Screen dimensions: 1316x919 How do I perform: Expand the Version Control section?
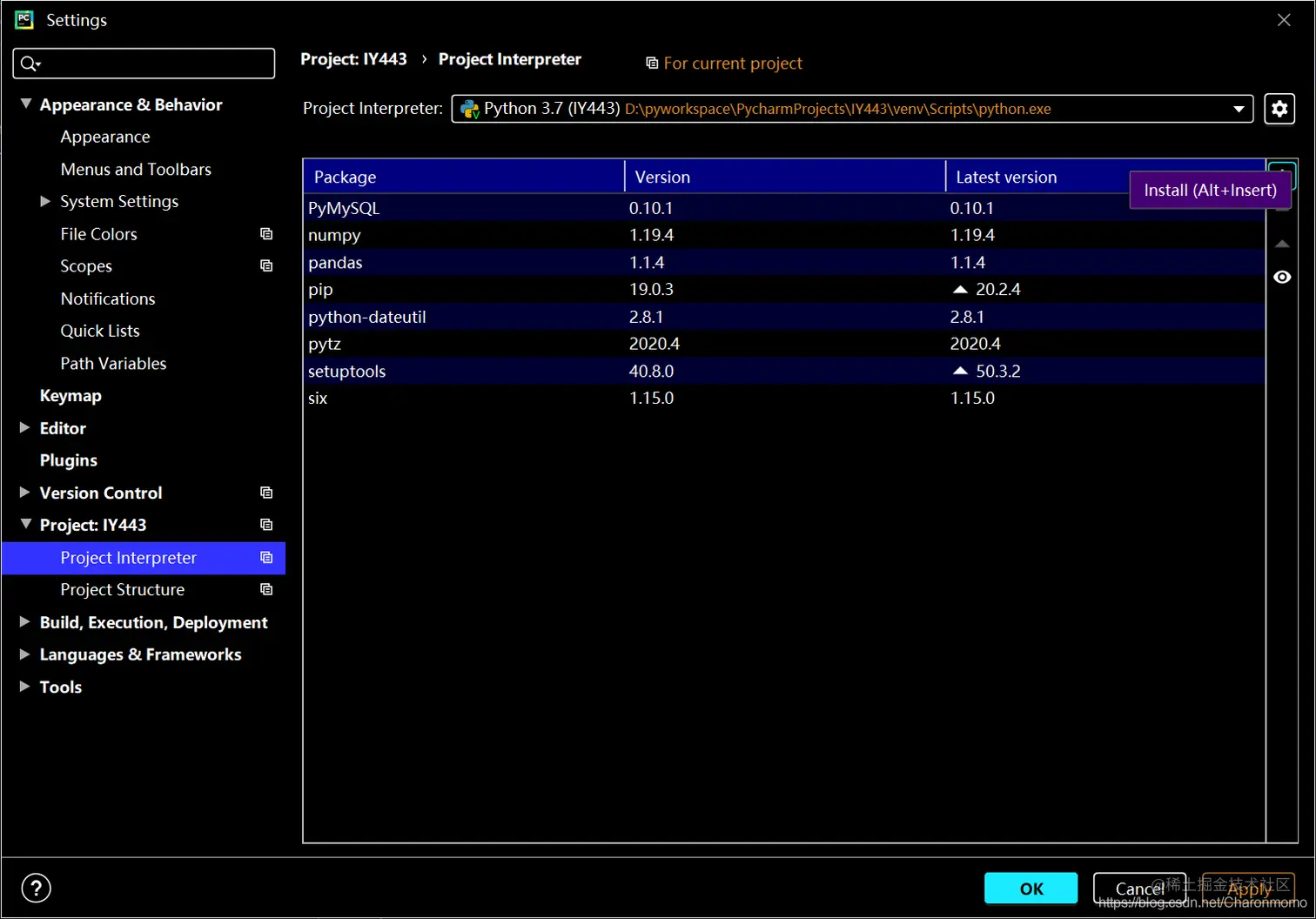24,492
